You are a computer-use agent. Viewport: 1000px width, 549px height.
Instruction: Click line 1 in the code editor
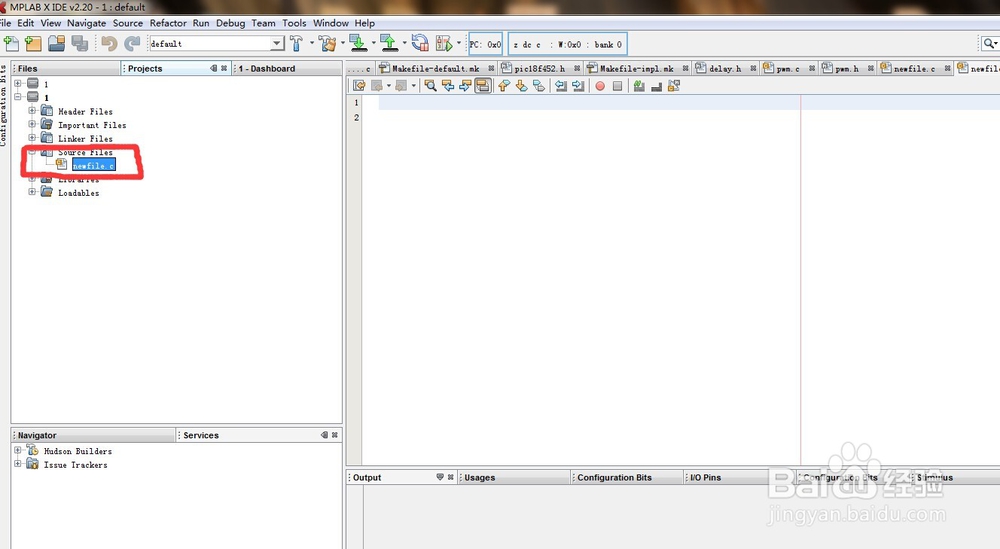[689, 103]
